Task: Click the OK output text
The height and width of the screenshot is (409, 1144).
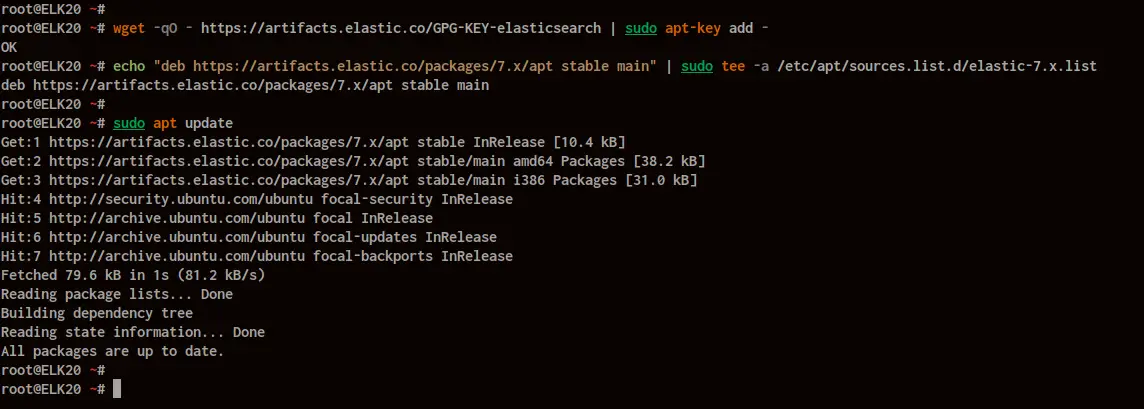Action: [x=9, y=47]
